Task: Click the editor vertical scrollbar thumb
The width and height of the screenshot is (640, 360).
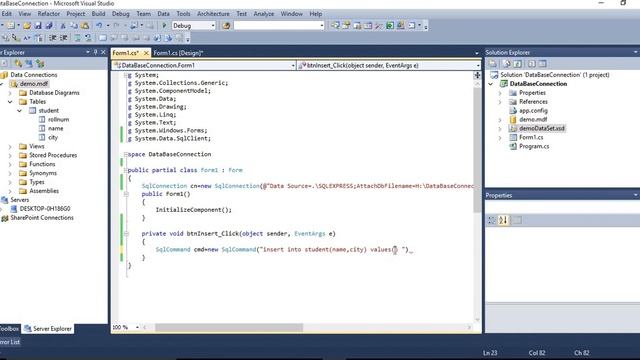Action: (x=477, y=150)
